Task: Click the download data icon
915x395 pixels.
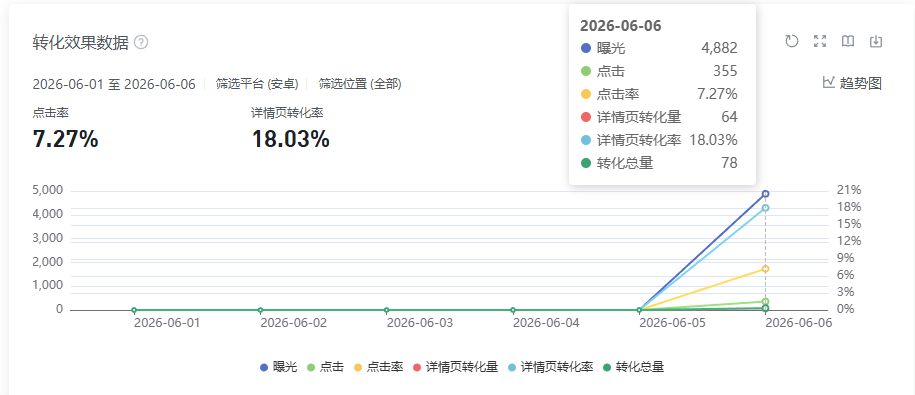Action: pyautogui.click(x=876, y=41)
